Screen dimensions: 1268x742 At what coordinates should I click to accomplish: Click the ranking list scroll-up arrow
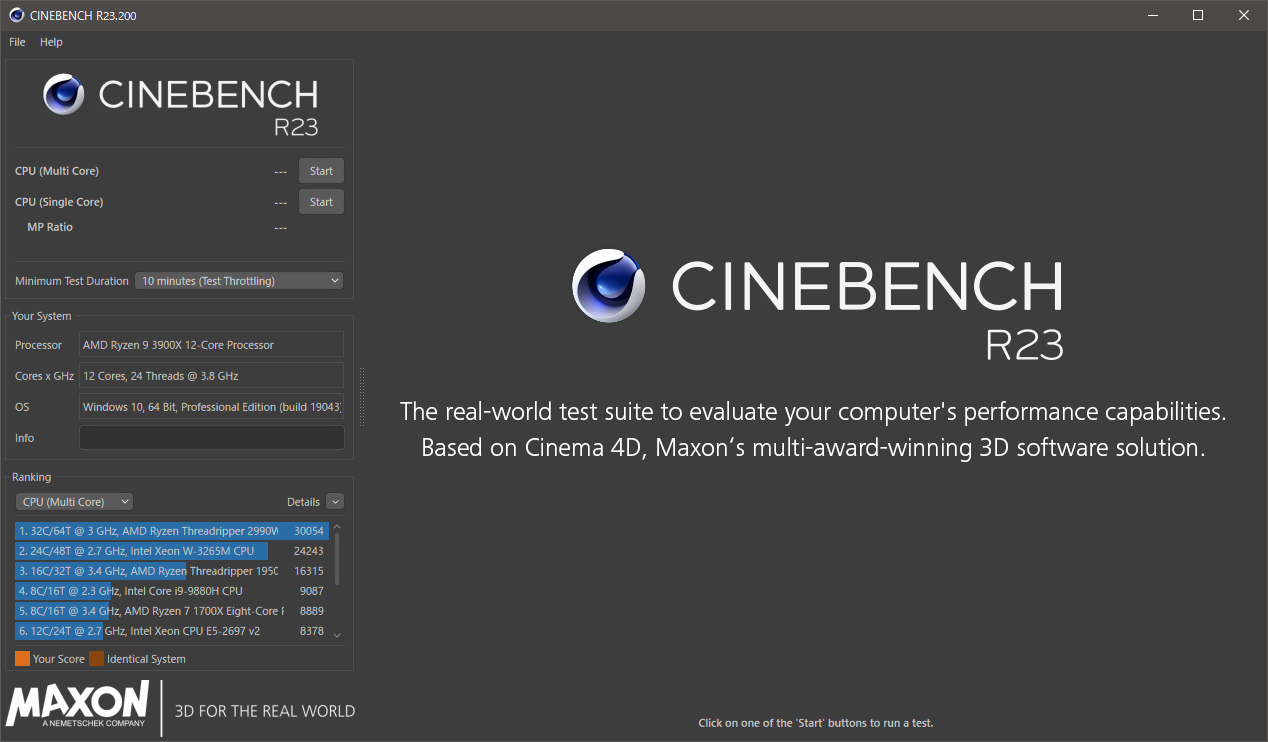pyautogui.click(x=337, y=527)
